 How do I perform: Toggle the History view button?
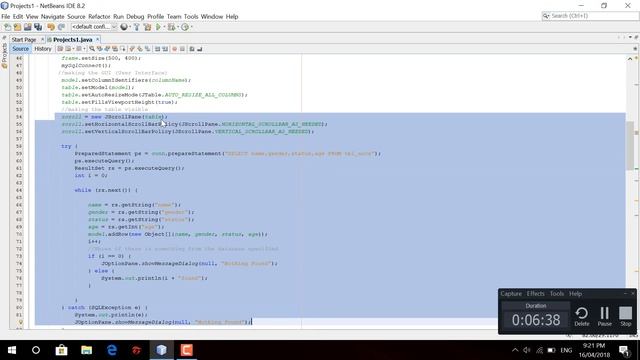(43, 49)
